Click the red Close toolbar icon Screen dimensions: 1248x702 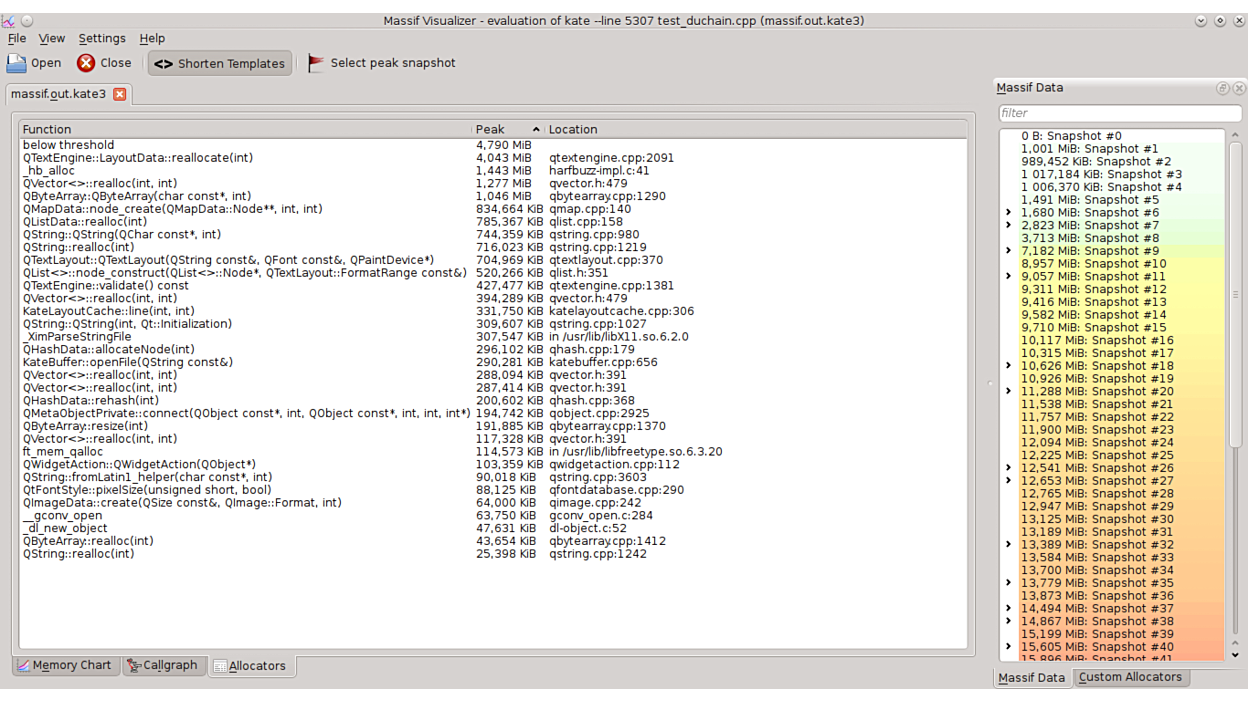pos(87,63)
